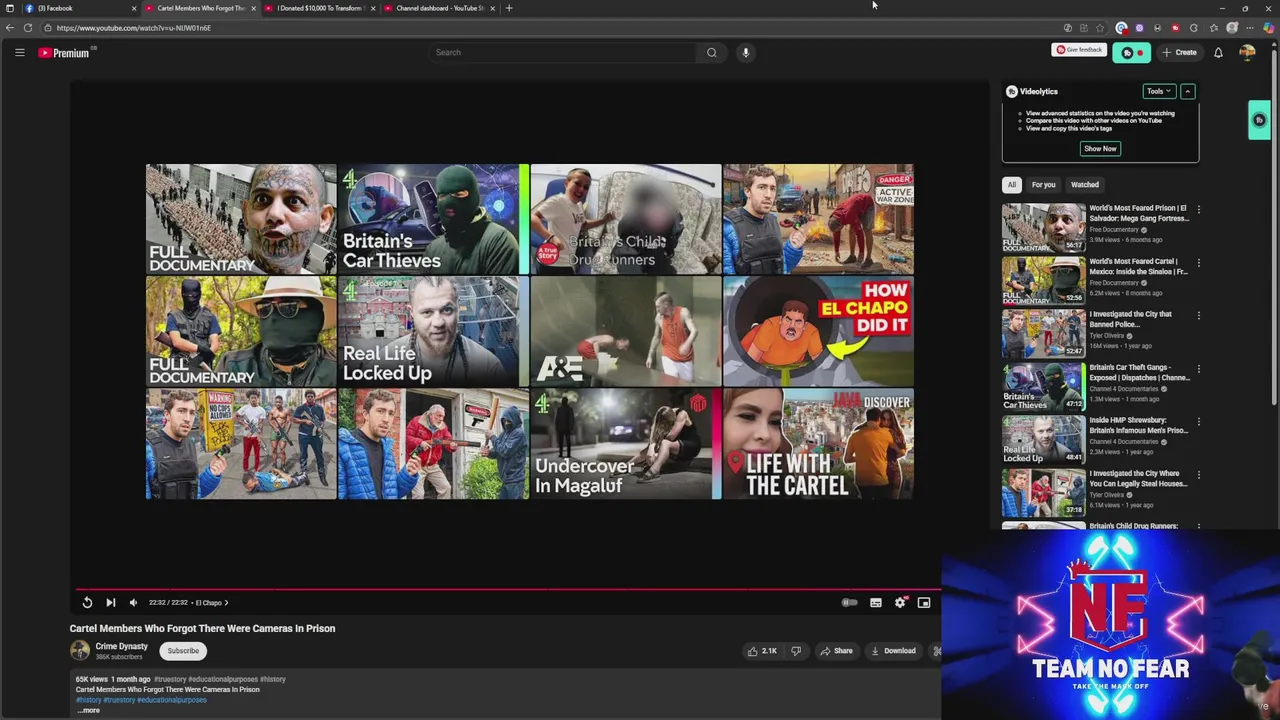Toggle the autoplay switch
The image size is (1280, 720).
point(849,602)
